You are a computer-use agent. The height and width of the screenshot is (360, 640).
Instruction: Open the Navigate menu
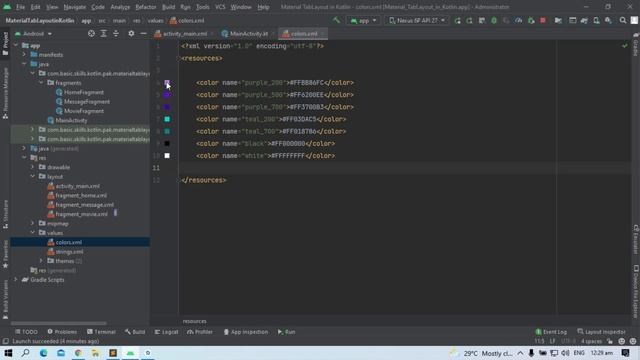[x=75, y=7]
